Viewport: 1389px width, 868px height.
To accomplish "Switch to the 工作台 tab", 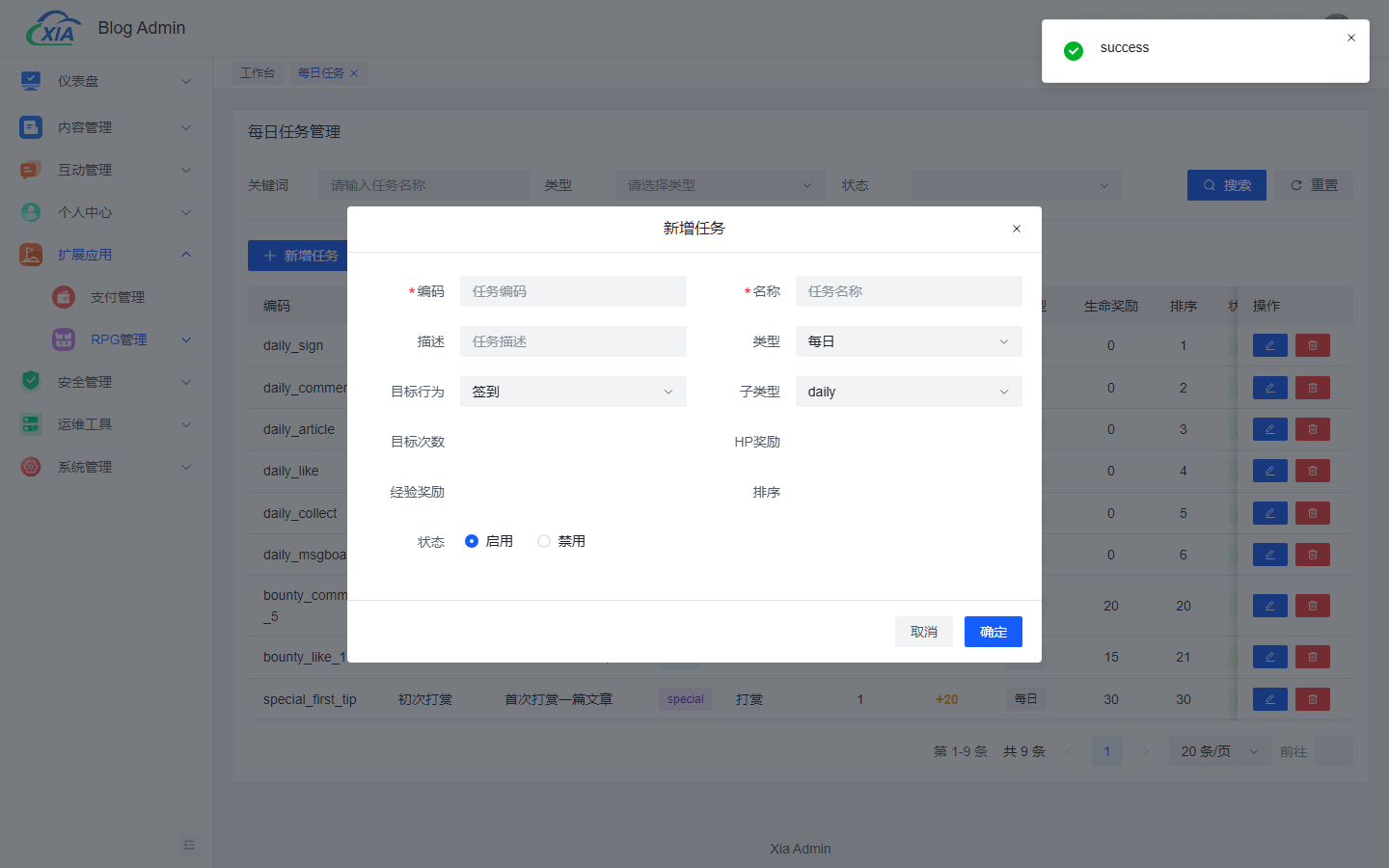I will click(258, 73).
